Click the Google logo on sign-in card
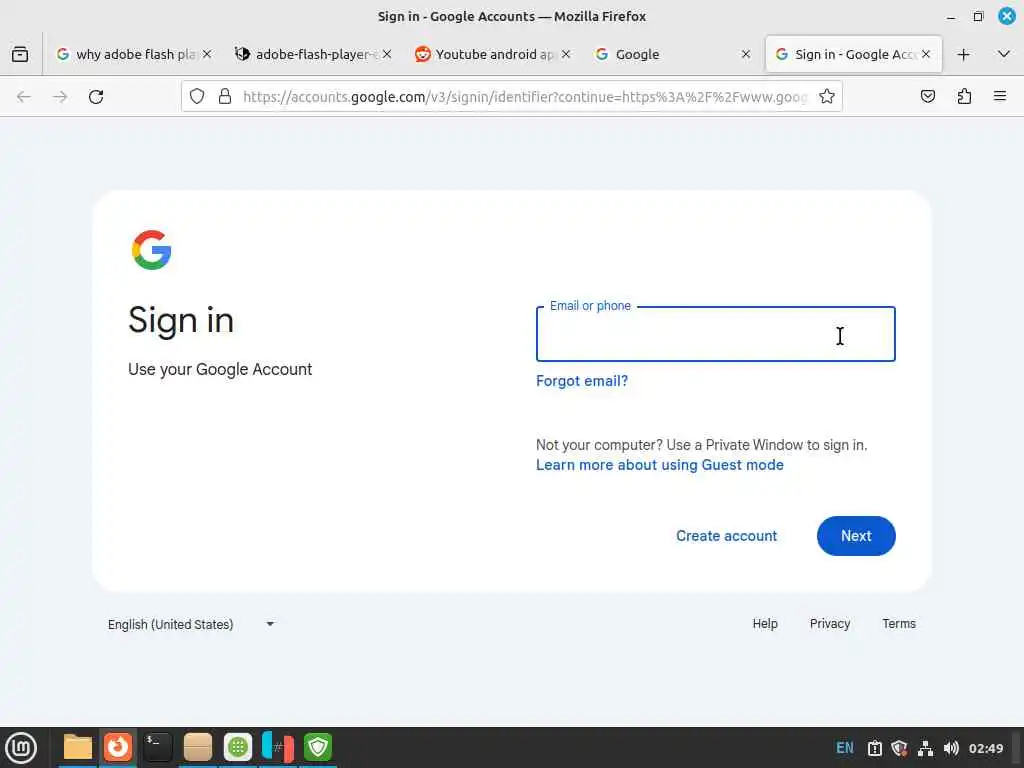The image size is (1024, 768). [x=152, y=249]
